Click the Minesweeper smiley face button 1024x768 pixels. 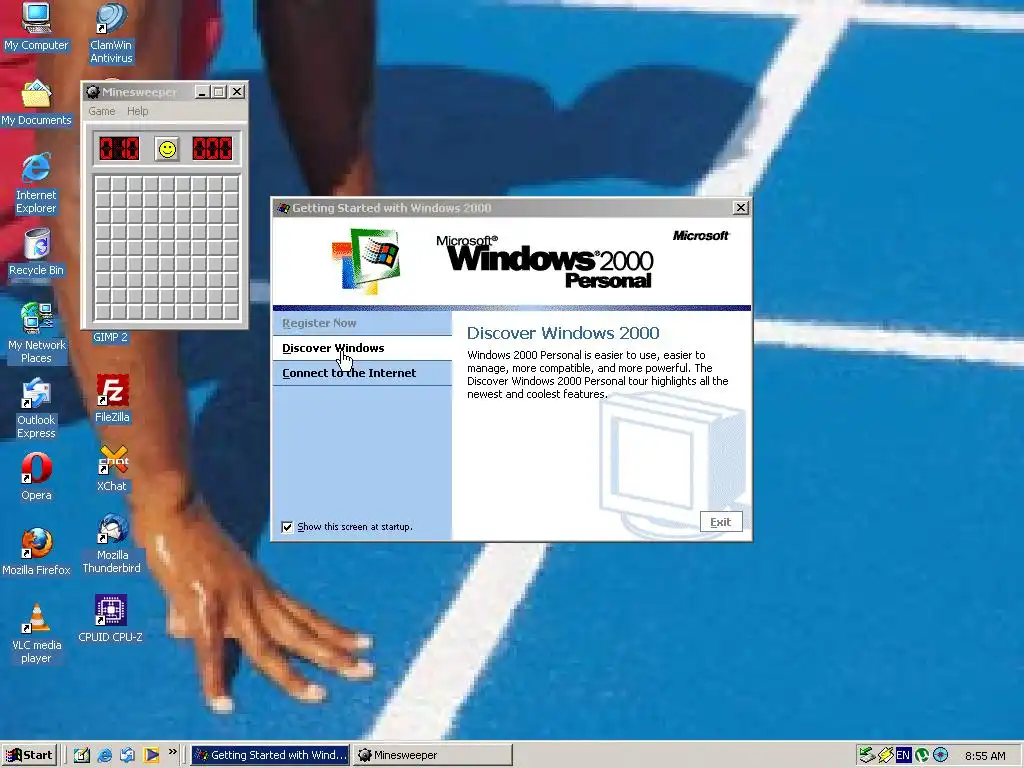(x=167, y=149)
